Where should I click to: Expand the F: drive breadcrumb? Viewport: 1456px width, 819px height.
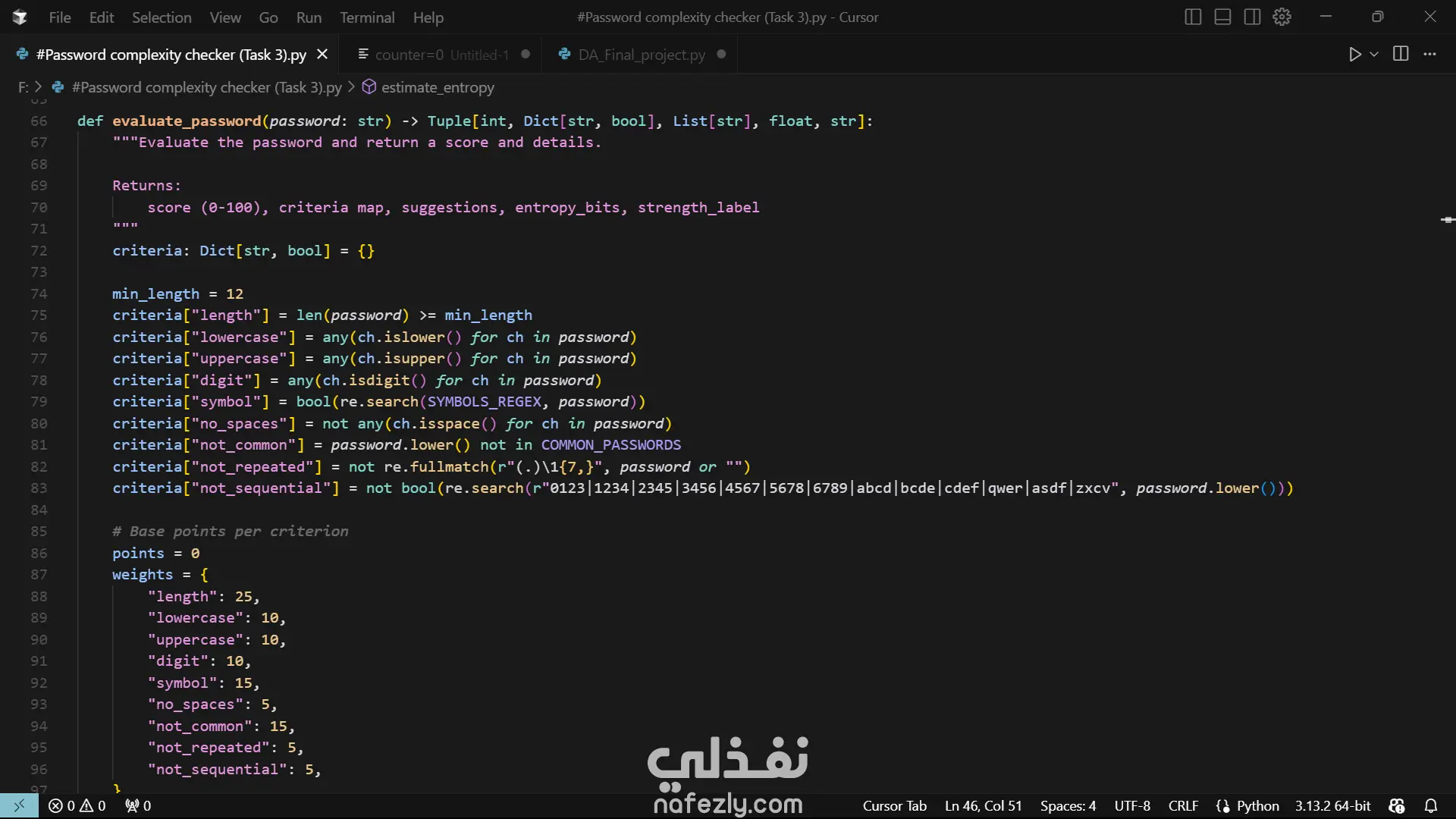click(24, 87)
